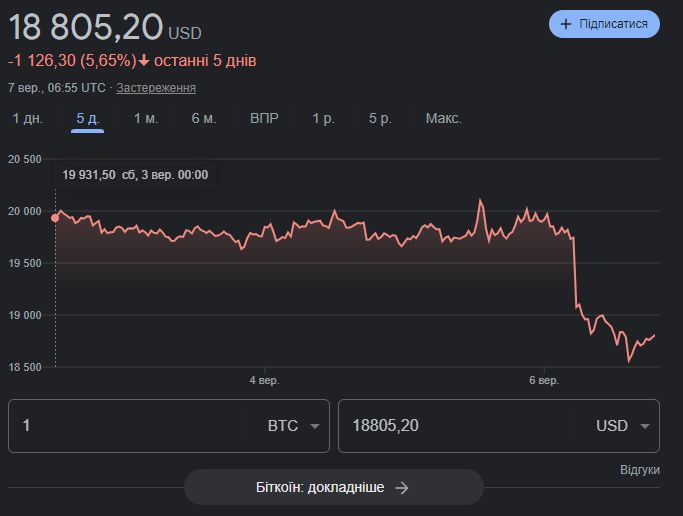
Task: Click the USD label beside the price heading
Action: coord(185,34)
